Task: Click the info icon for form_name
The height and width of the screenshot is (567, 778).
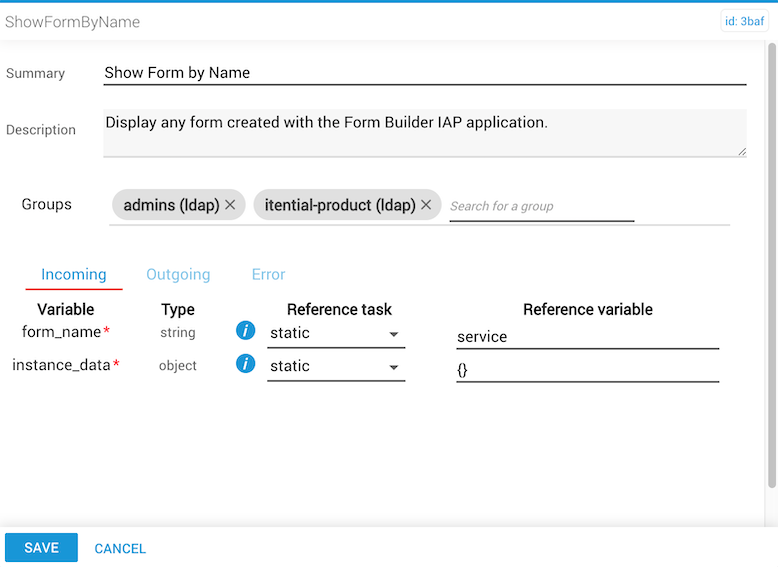Action: click(x=245, y=331)
